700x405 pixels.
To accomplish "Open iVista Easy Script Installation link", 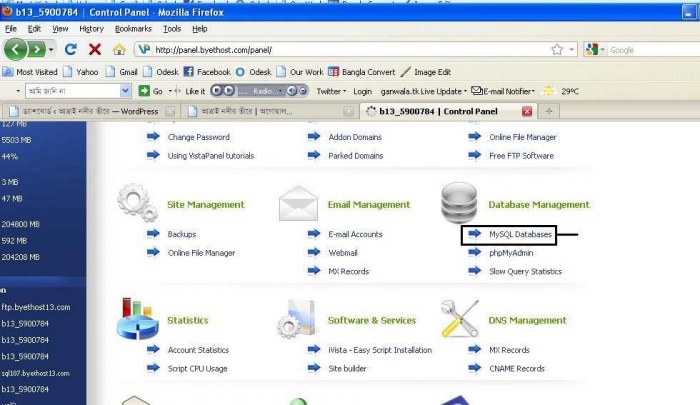I will (x=380, y=350).
